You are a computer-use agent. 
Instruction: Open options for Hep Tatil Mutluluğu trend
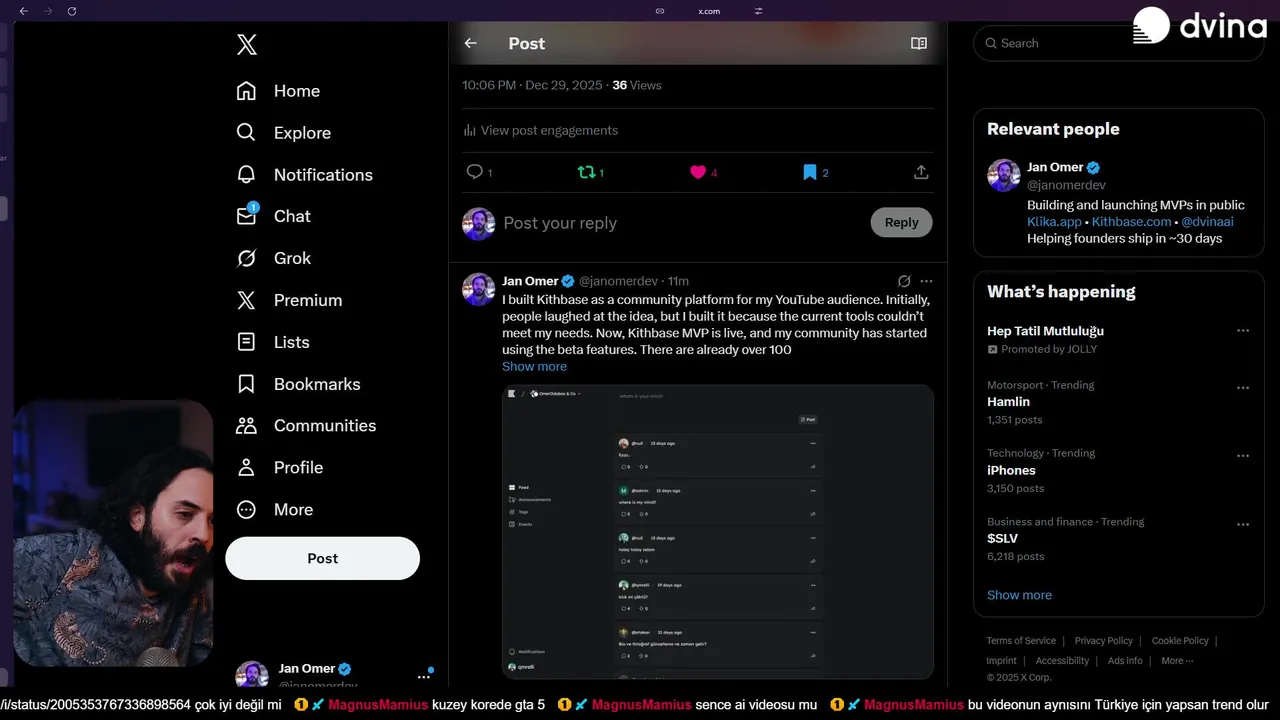tap(1243, 331)
